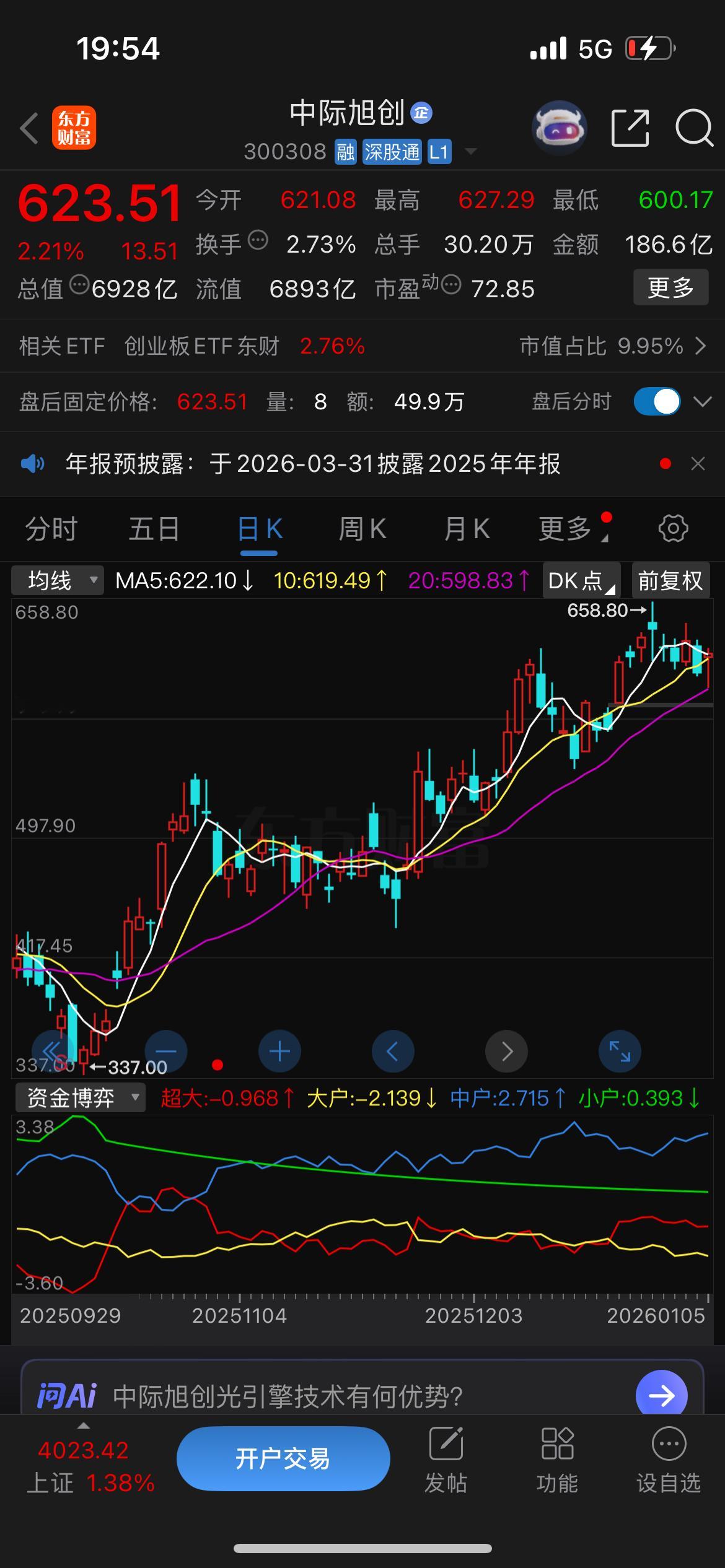Switch to 五日 chart tab
This screenshot has width=725, height=1568.
pyautogui.click(x=154, y=529)
